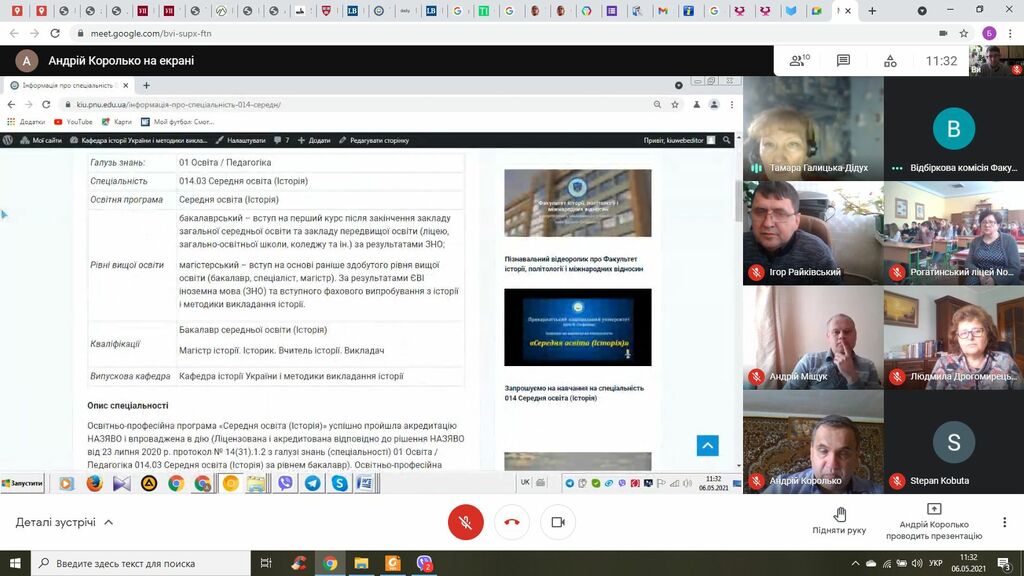Image resolution: width=1024 pixels, height=576 pixels.
Task: Open the Chrome three-dot browser menu
Action: 1011,33
